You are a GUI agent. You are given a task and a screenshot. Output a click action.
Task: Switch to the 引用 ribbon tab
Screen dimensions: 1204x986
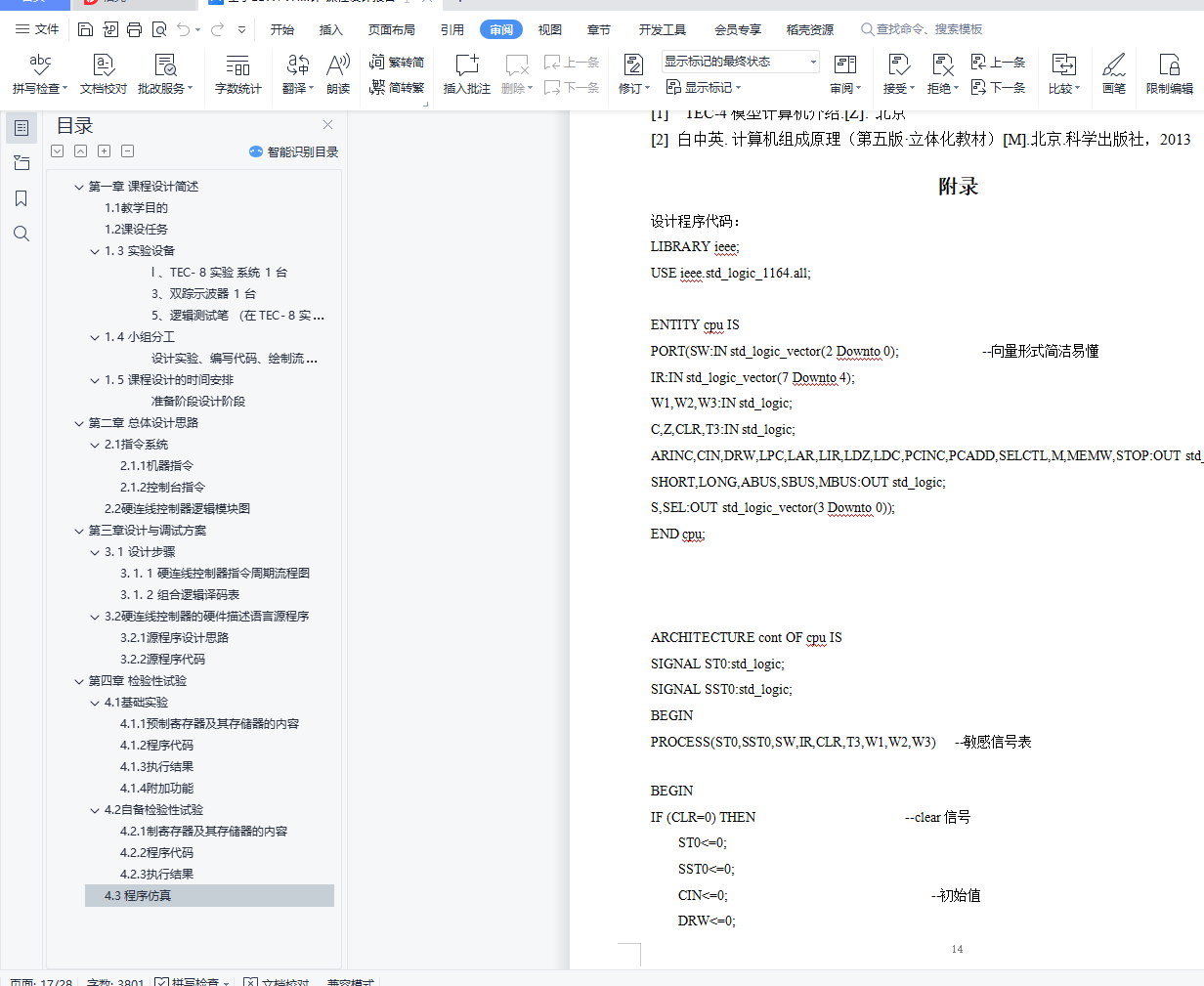coord(451,29)
